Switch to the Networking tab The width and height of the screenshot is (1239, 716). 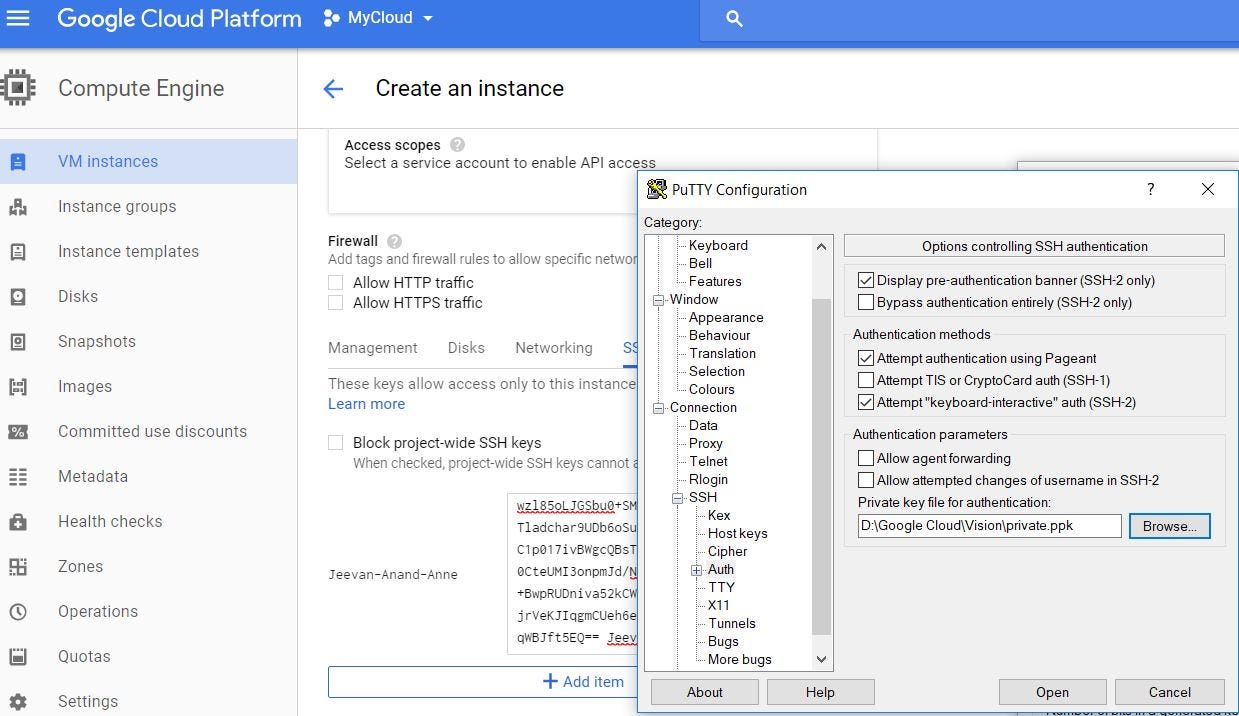(554, 348)
